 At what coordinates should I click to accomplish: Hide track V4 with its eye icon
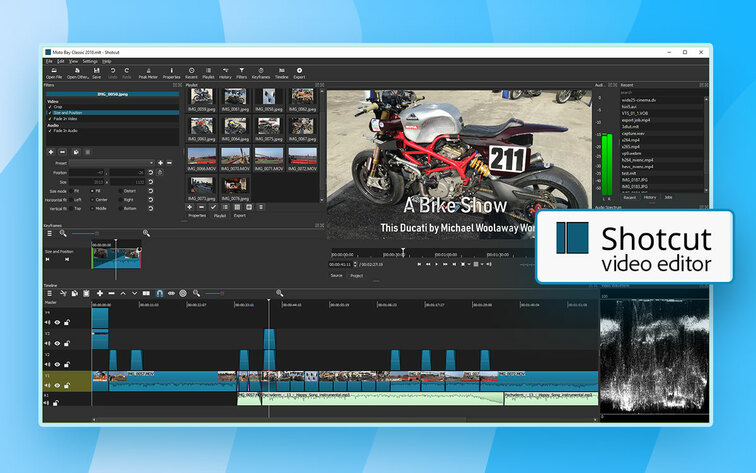coord(57,323)
